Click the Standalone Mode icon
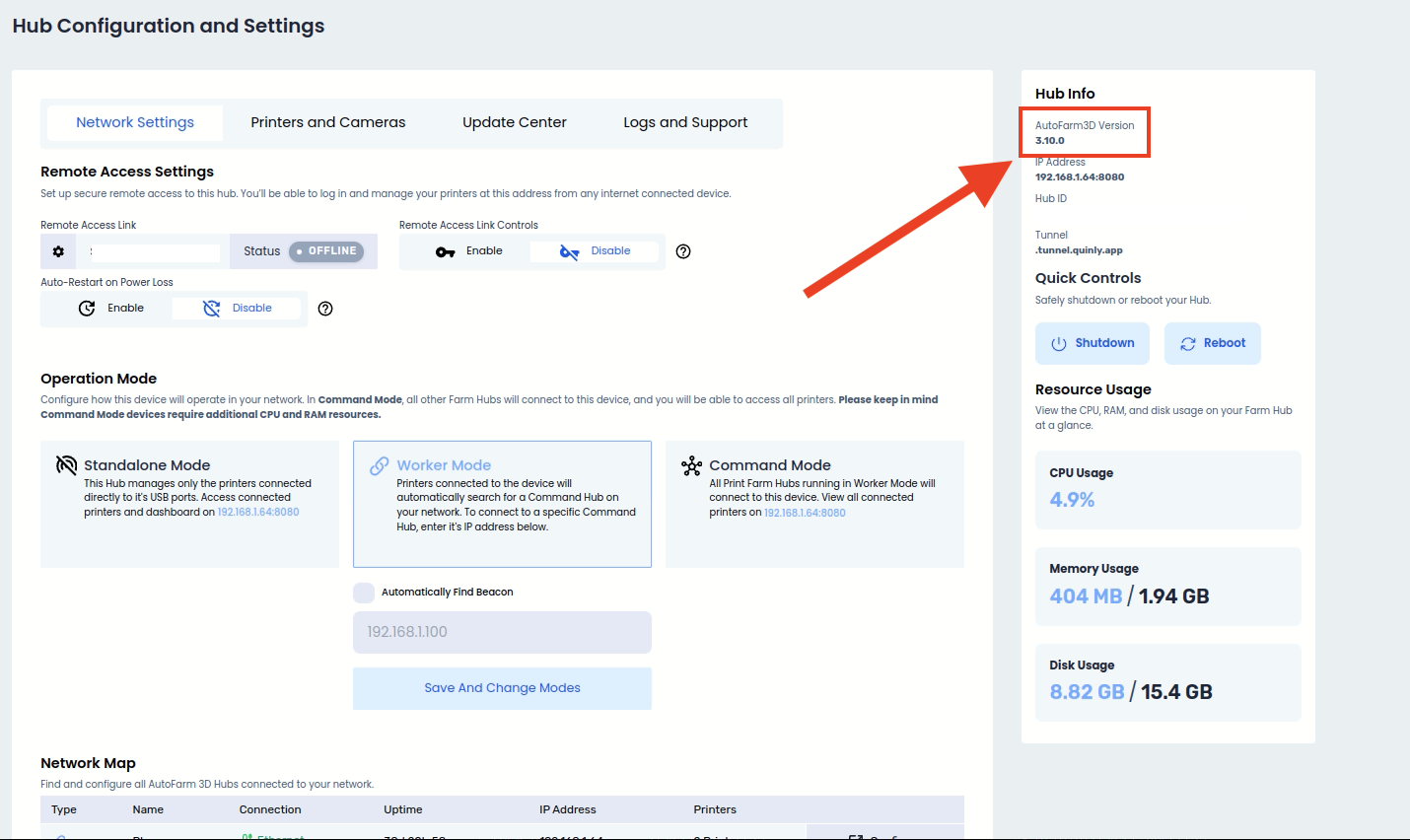 coord(66,465)
